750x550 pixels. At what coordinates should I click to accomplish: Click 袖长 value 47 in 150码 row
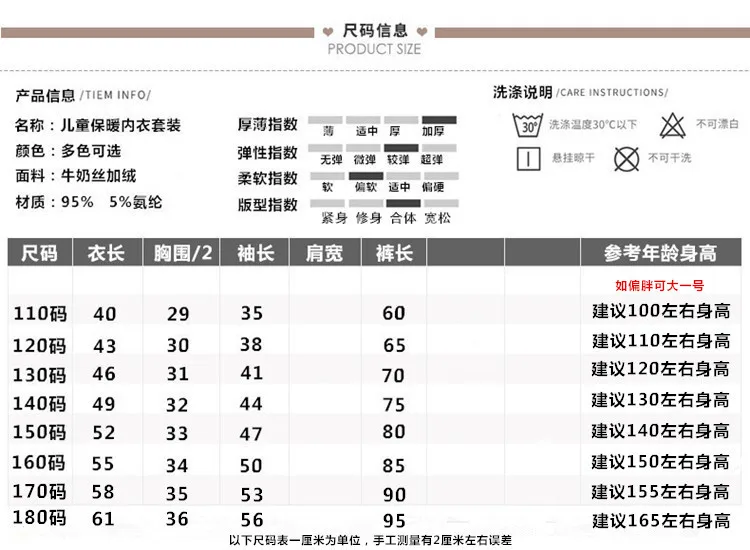(251, 434)
